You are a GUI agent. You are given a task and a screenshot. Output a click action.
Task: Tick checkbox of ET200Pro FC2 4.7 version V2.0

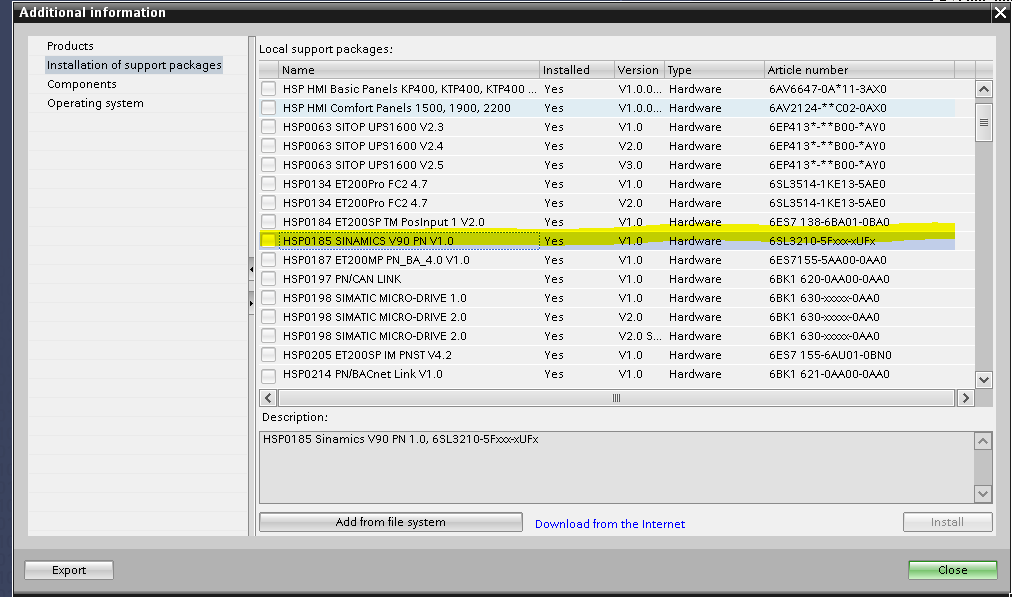[268, 203]
